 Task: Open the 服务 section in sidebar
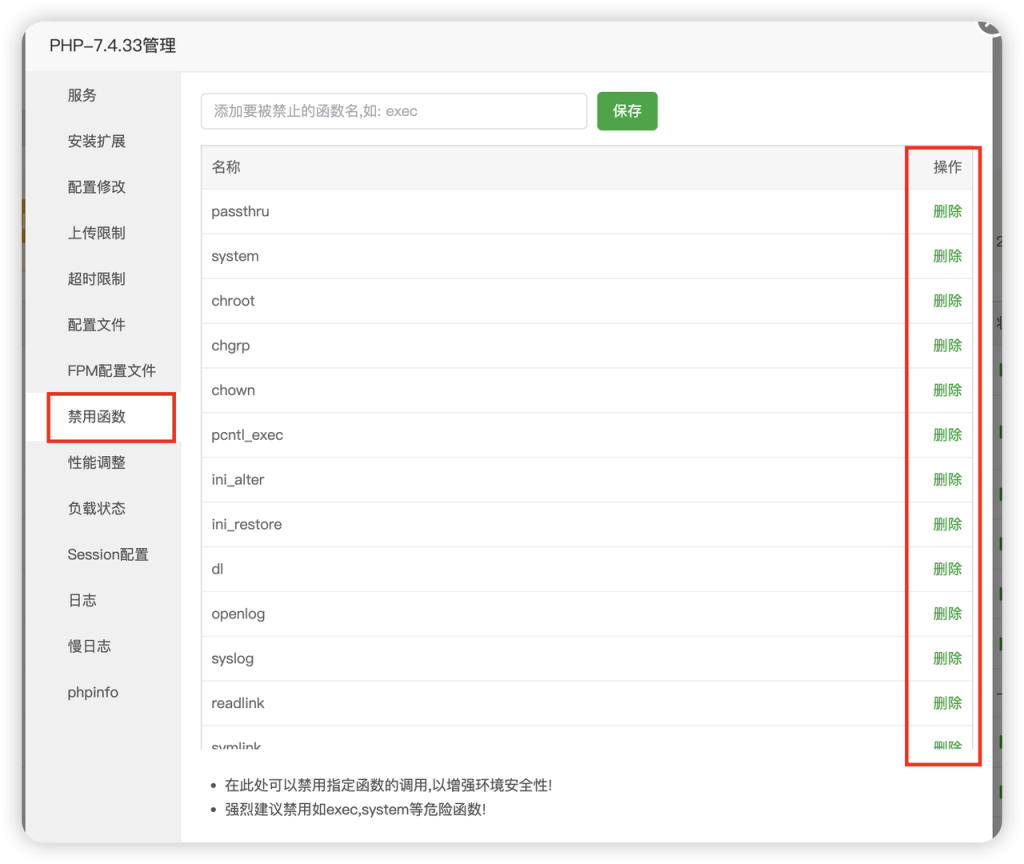[82, 95]
